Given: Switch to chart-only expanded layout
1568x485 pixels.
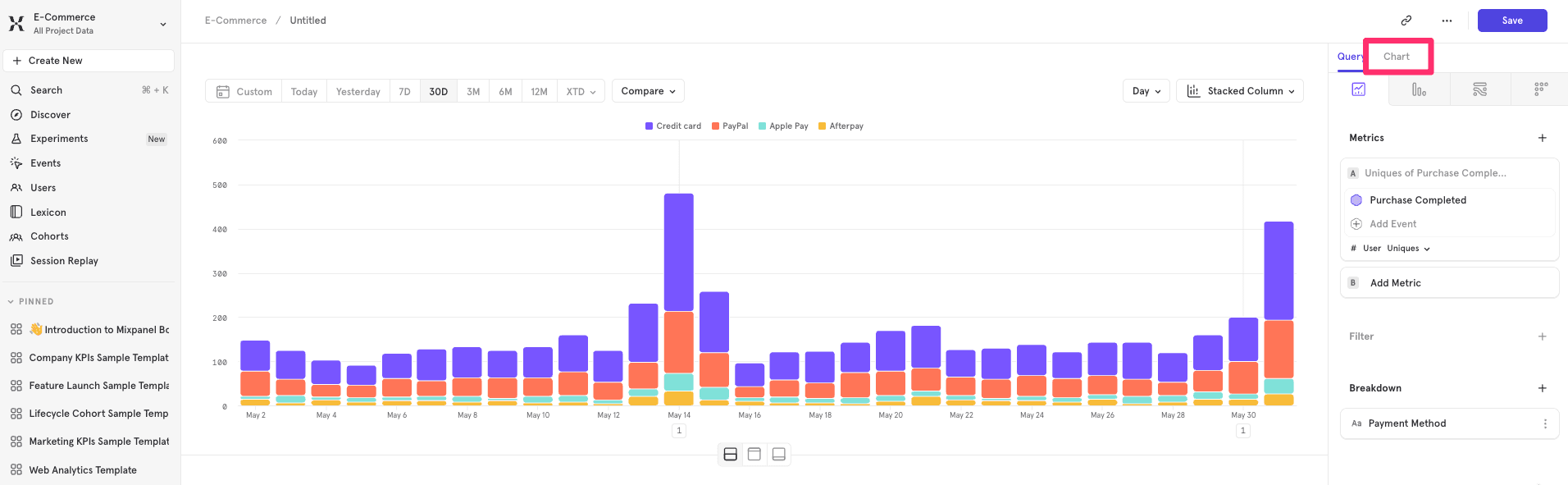Looking at the screenshot, I should tap(754, 455).
